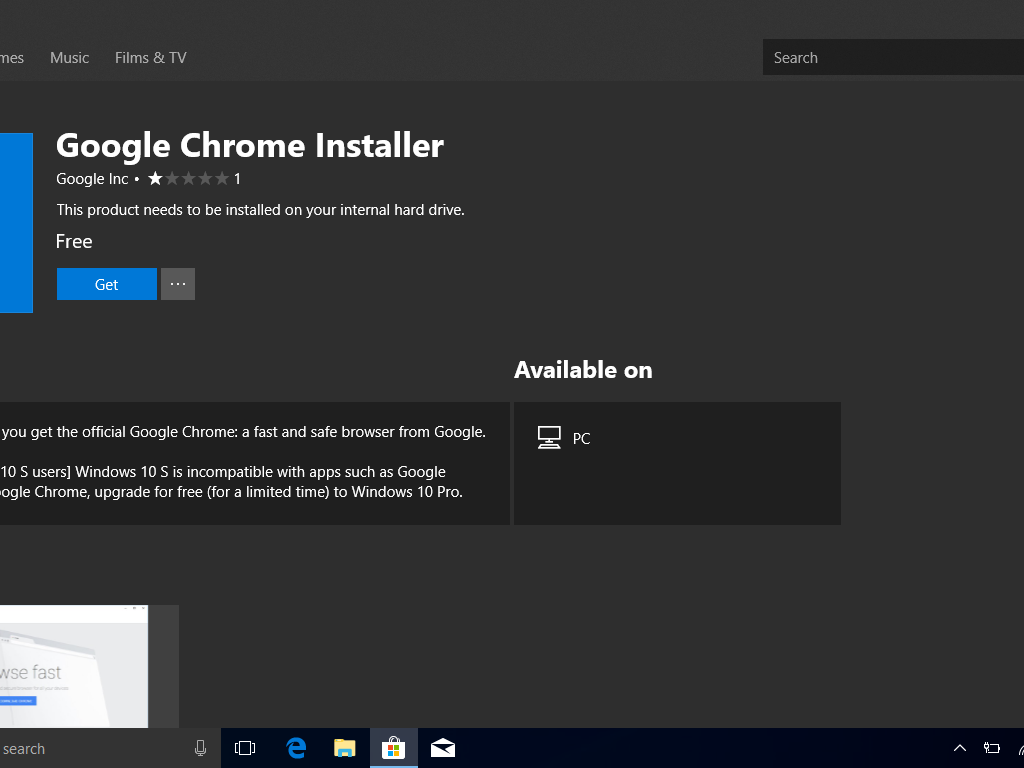
Task: Click the Available on heading
Action: click(x=583, y=370)
